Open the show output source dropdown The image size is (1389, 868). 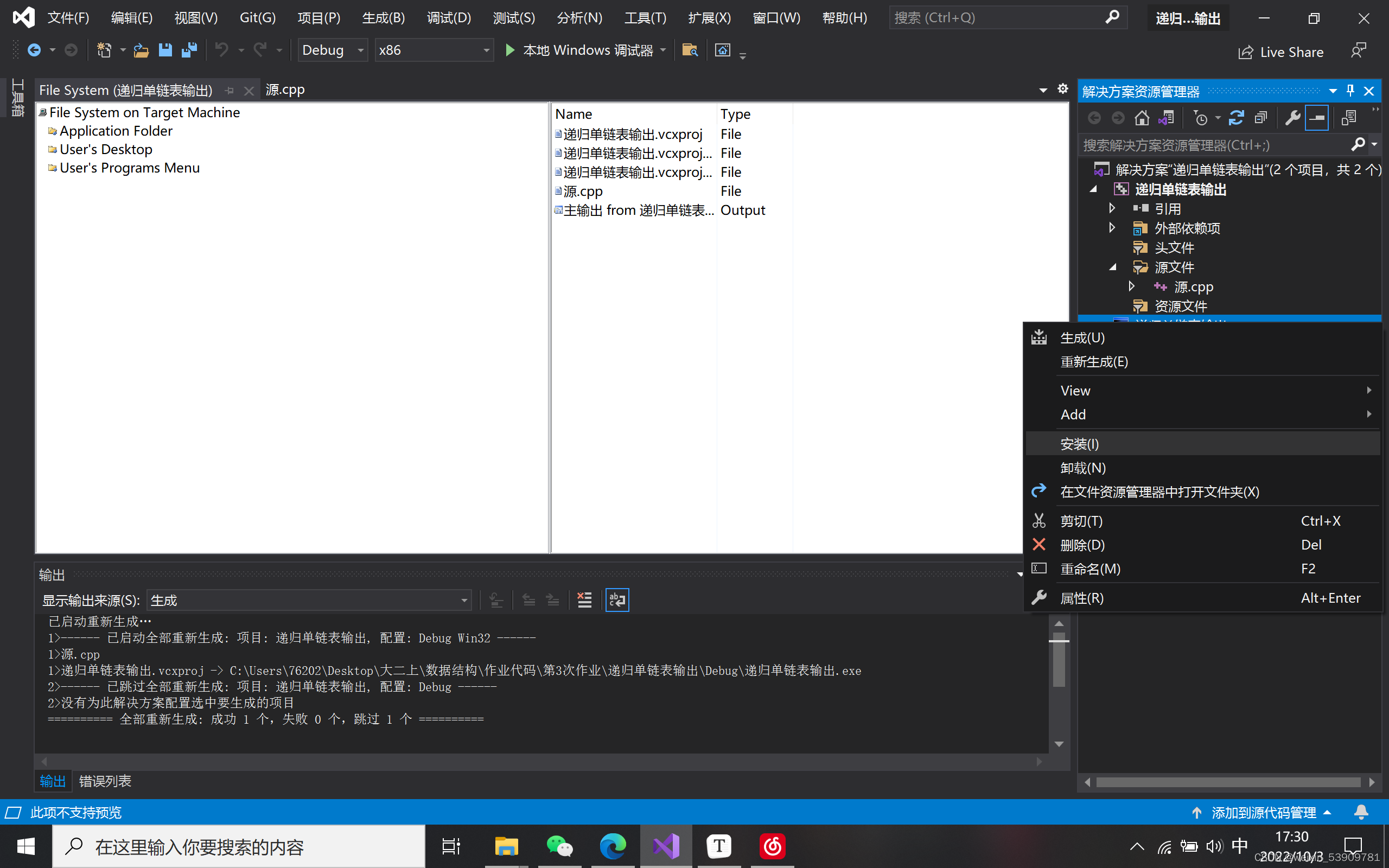point(309,601)
